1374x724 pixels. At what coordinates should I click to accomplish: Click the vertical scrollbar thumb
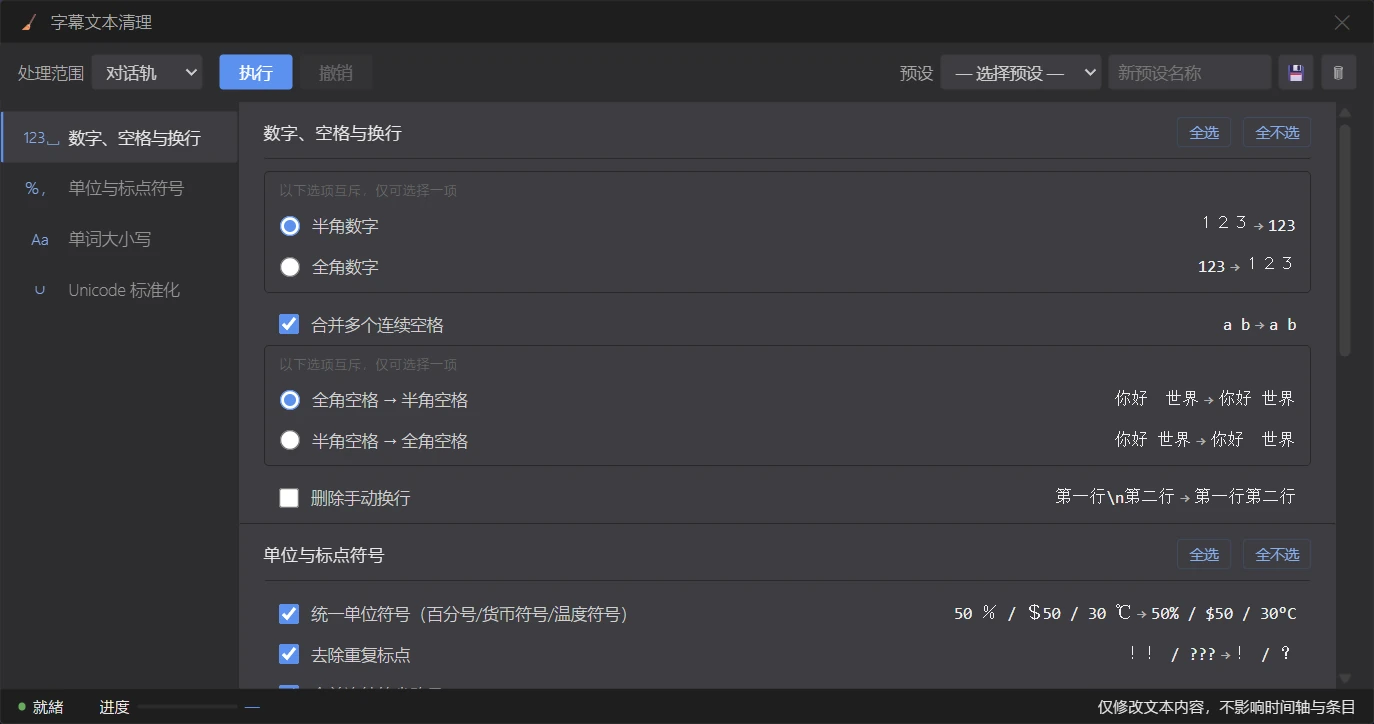coord(1345,240)
